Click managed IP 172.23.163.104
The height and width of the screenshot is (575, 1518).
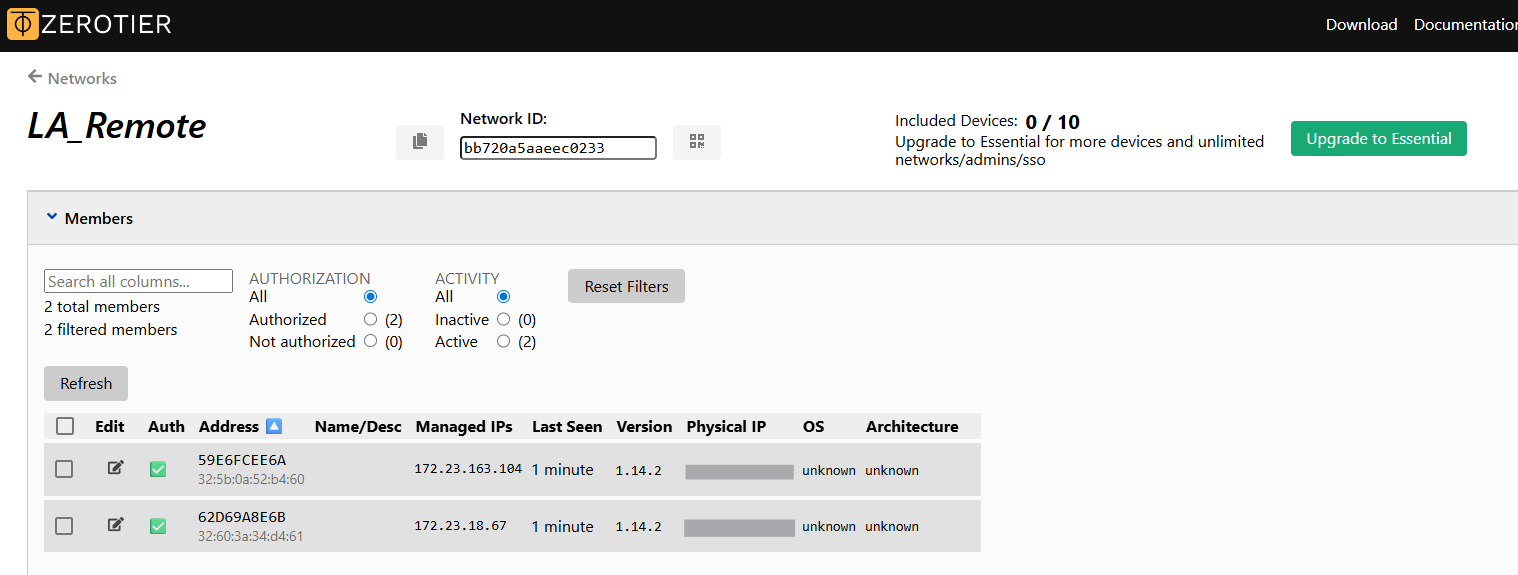click(x=468, y=469)
